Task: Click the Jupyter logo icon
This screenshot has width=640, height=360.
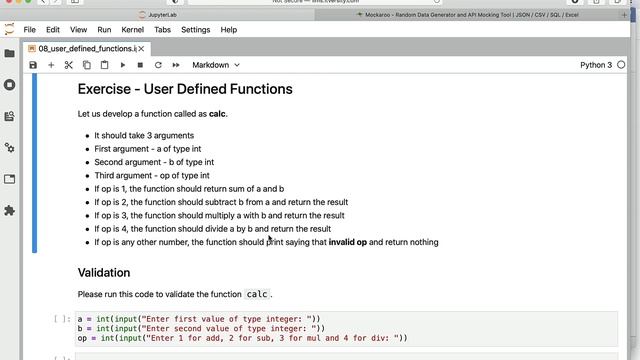Action: click(x=9, y=29)
